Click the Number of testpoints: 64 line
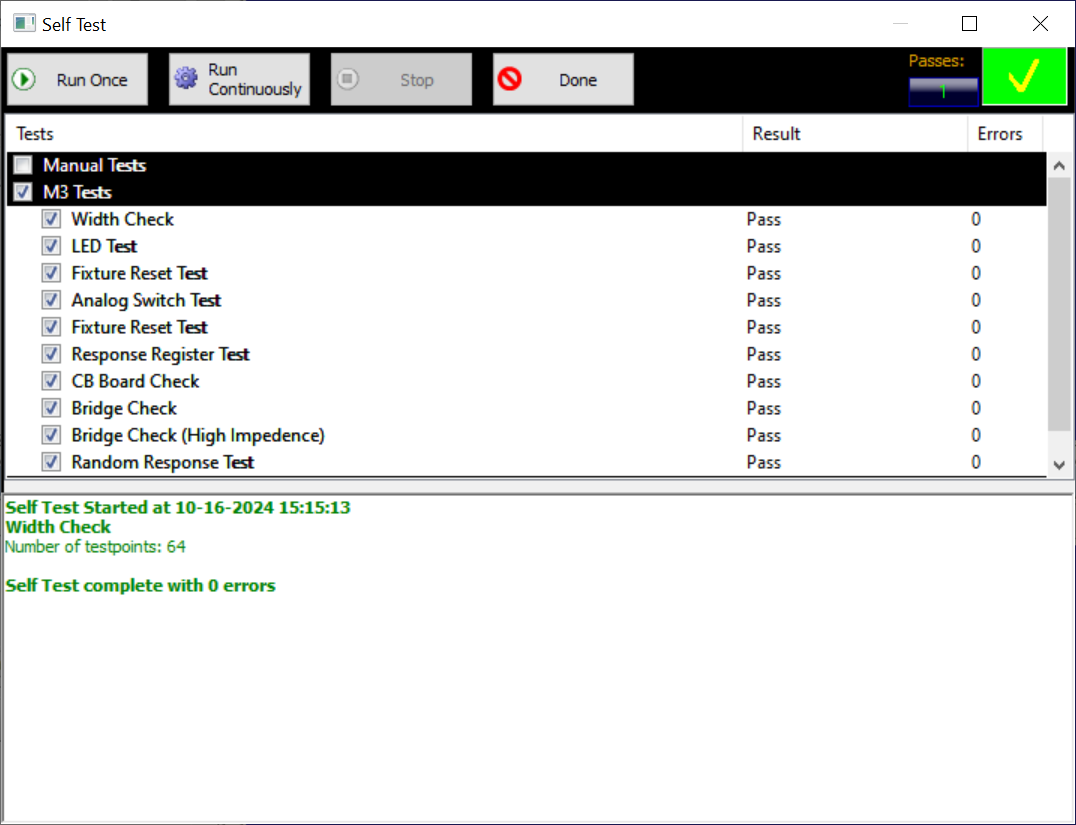Image resolution: width=1076 pixels, height=825 pixels. (x=95, y=546)
